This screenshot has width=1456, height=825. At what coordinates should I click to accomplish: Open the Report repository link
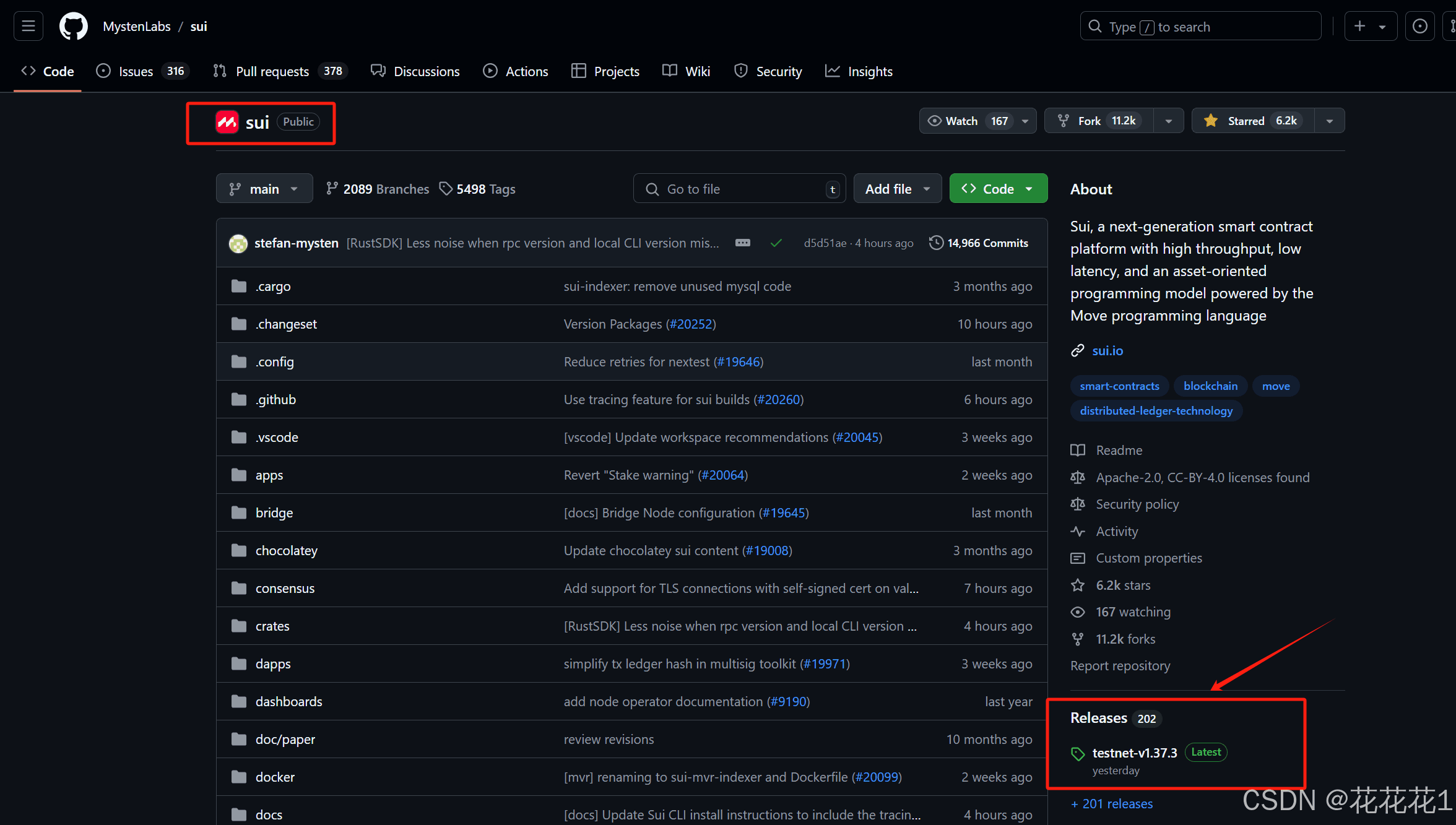pyautogui.click(x=1120, y=665)
